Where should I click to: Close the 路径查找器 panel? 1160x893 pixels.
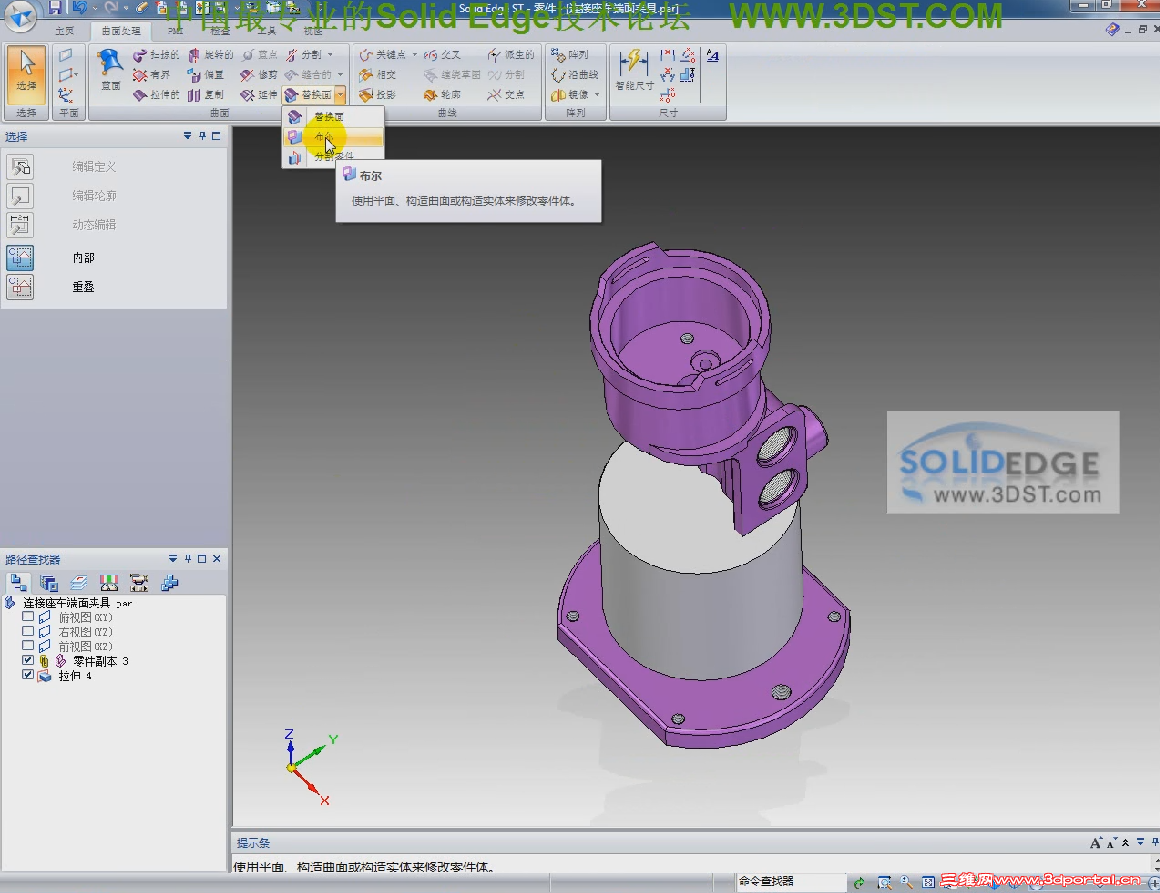click(217, 559)
